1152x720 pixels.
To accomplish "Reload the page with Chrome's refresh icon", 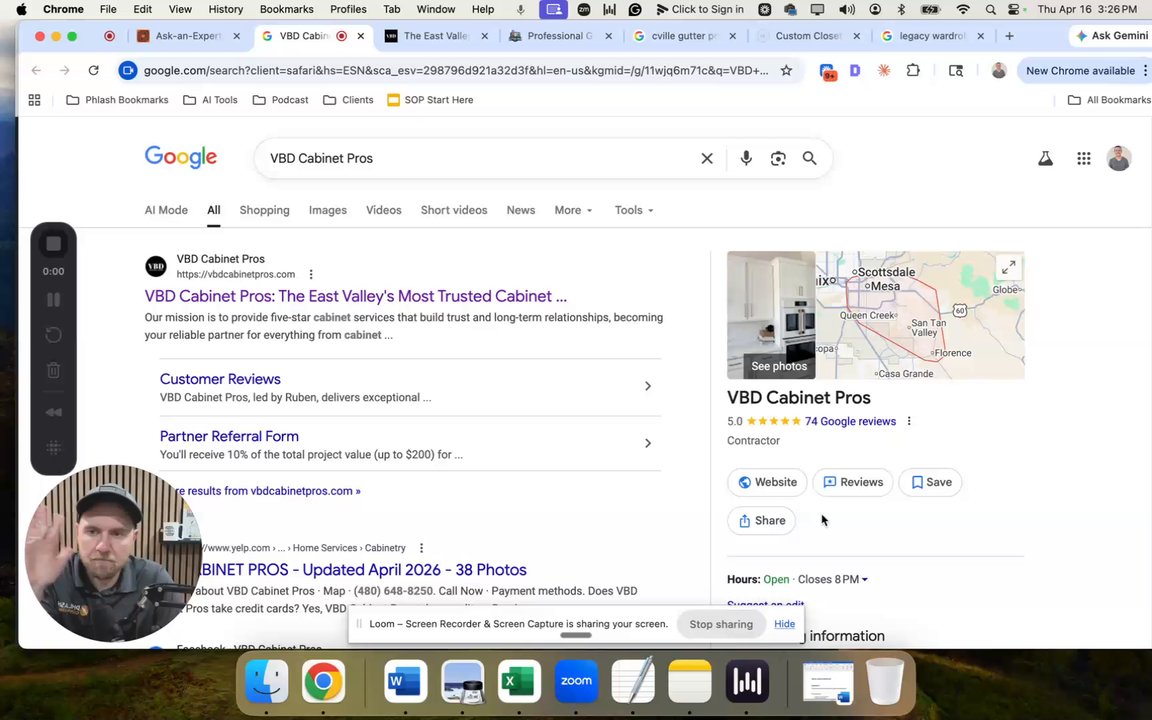I will tap(93, 71).
